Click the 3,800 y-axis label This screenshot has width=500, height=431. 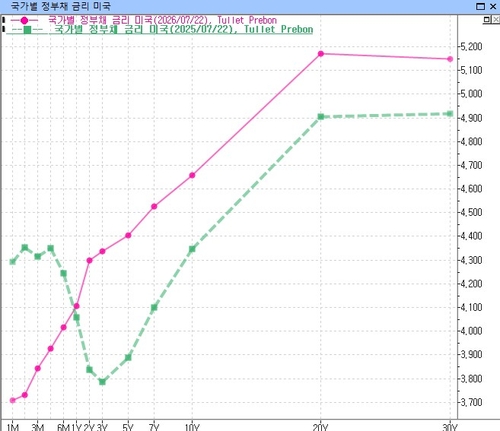point(471,378)
